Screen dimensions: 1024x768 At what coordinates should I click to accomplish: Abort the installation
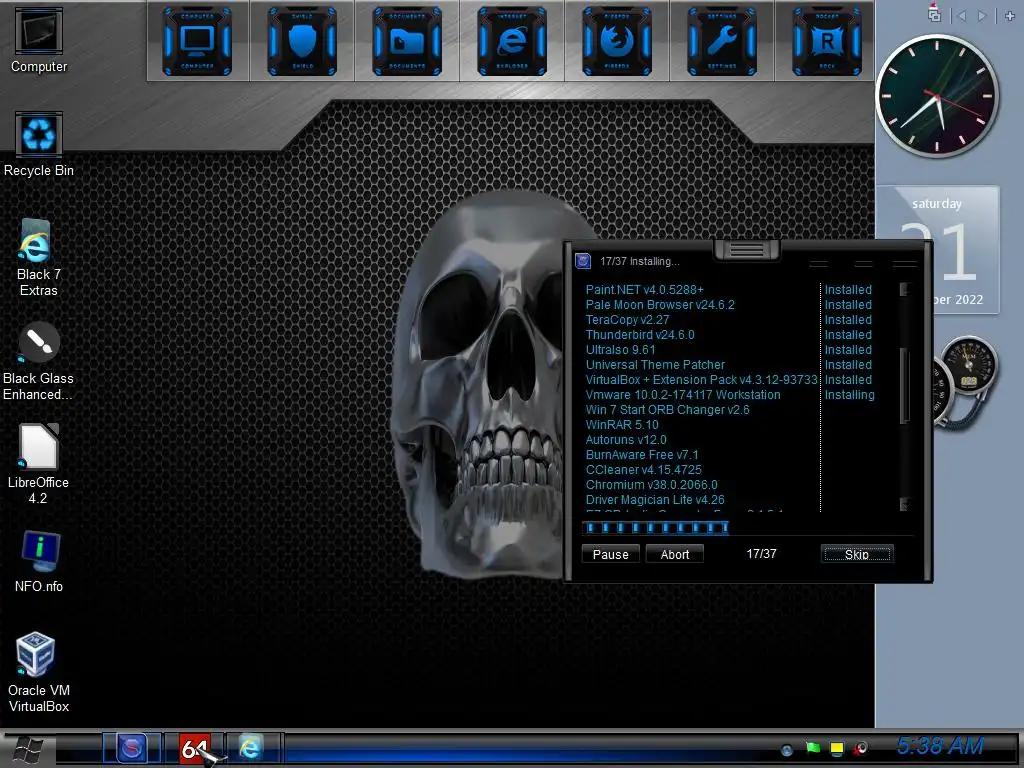(675, 554)
